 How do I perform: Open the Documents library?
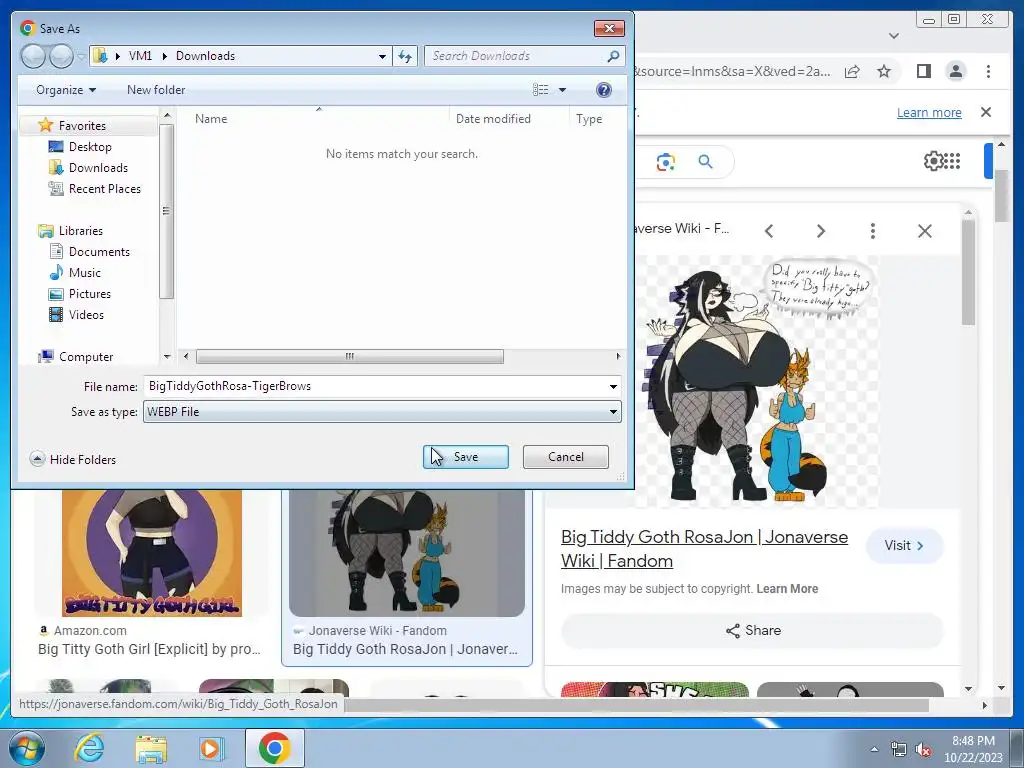(99, 251)
